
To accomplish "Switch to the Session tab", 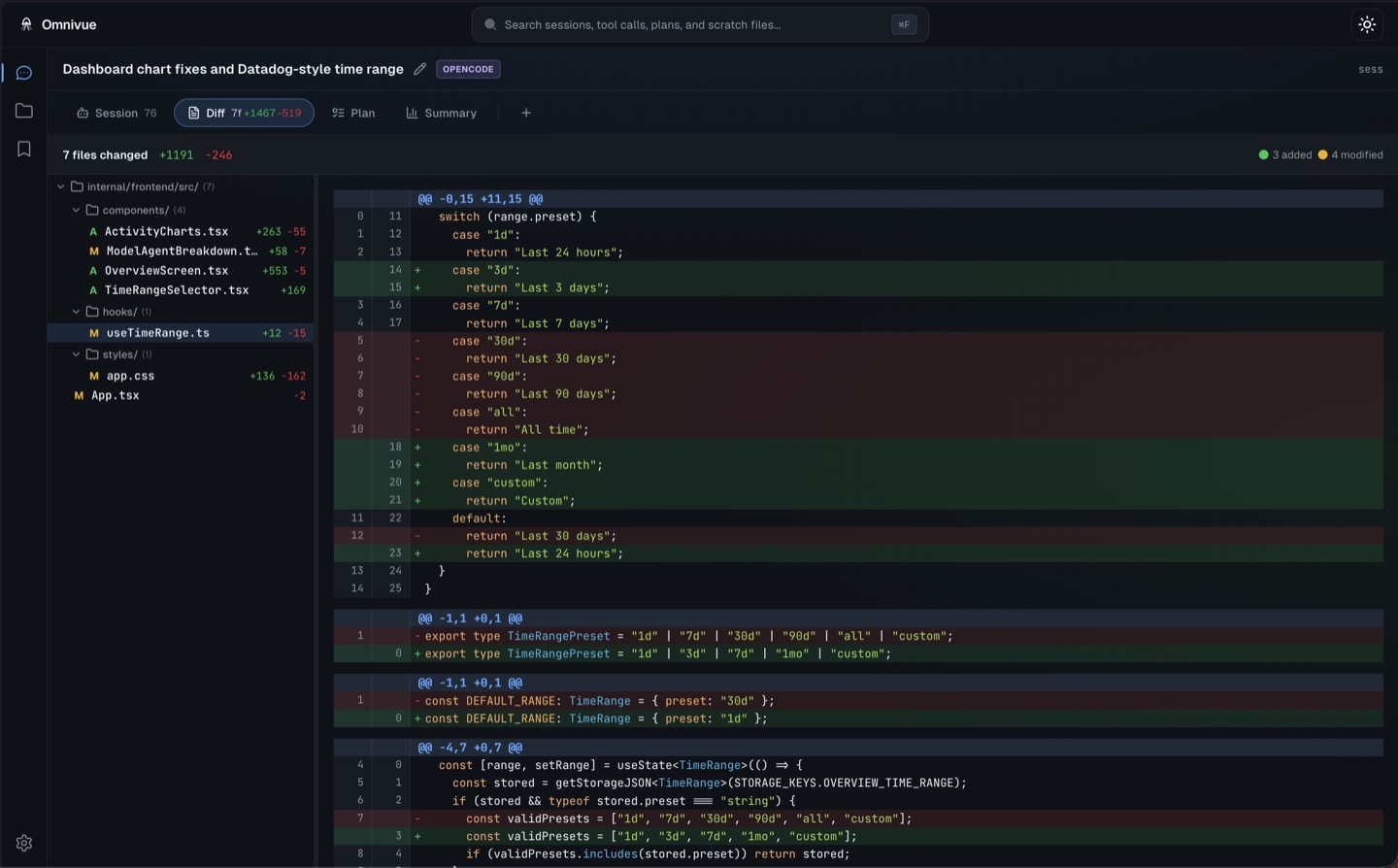I will [116, 113].
